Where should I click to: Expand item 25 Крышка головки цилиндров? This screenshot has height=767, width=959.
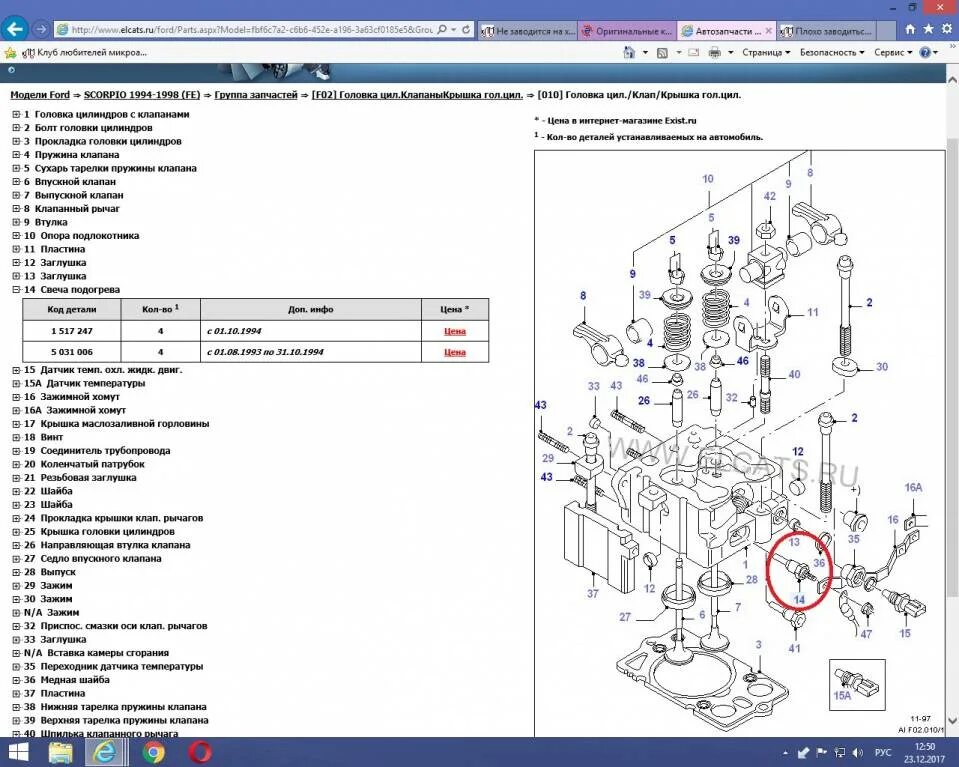(x=17, y=532)
